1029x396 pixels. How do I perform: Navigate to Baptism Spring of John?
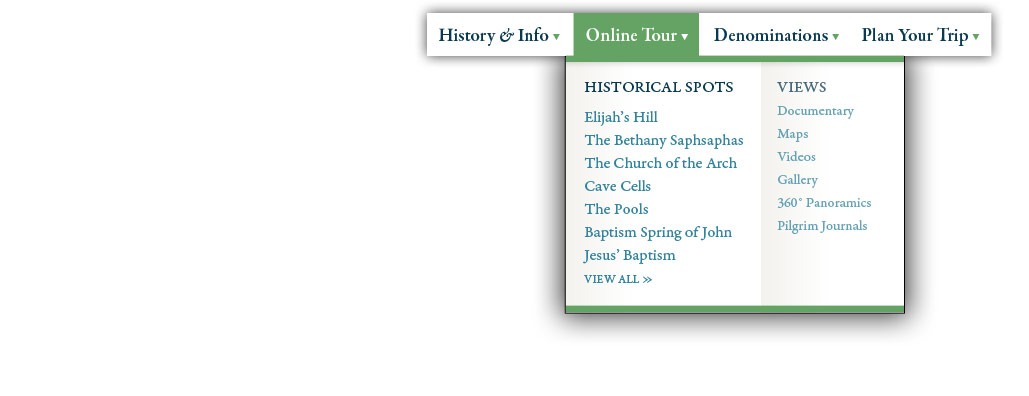(658, 232)
